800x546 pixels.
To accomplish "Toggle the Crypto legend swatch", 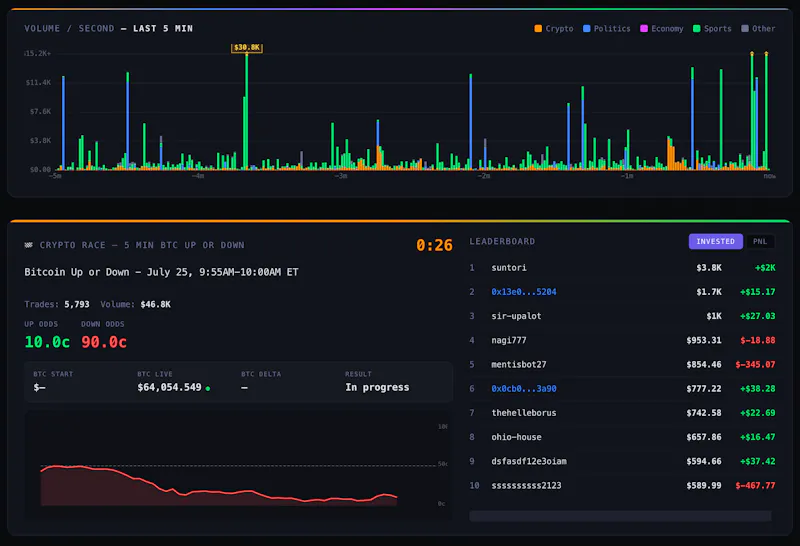I will pyautogui.click(x=538, y=29).
